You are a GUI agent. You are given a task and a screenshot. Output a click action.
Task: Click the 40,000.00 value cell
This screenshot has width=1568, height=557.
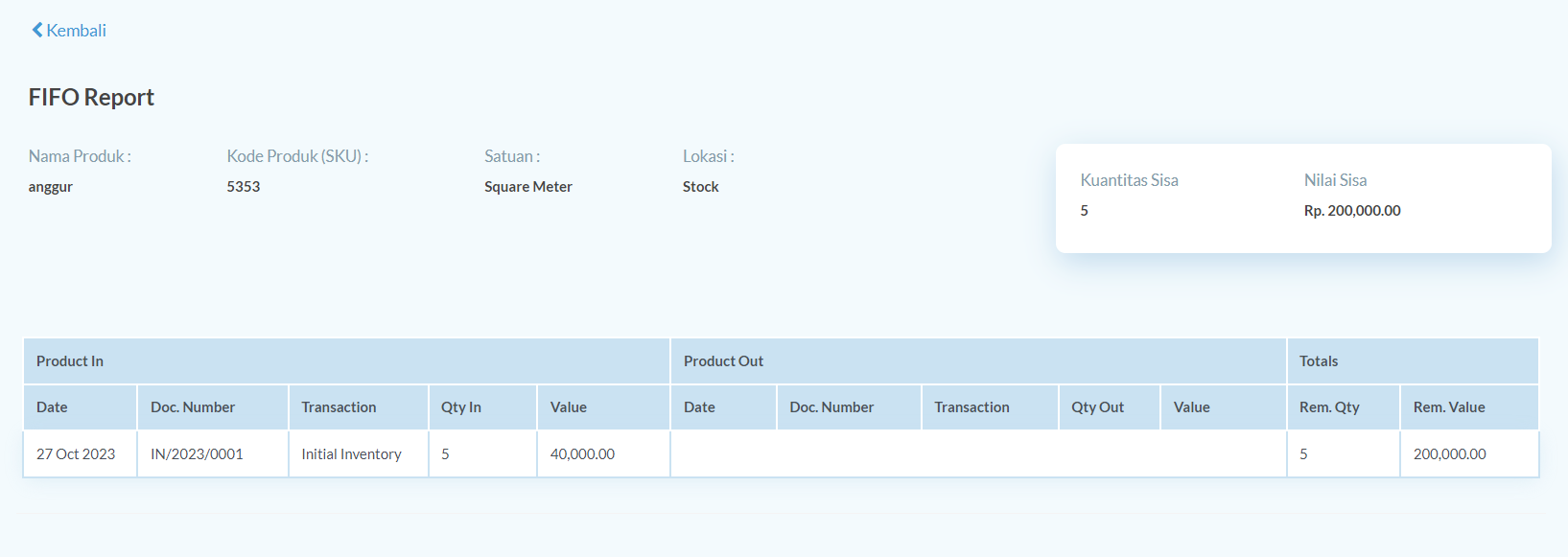coord(603,454)
